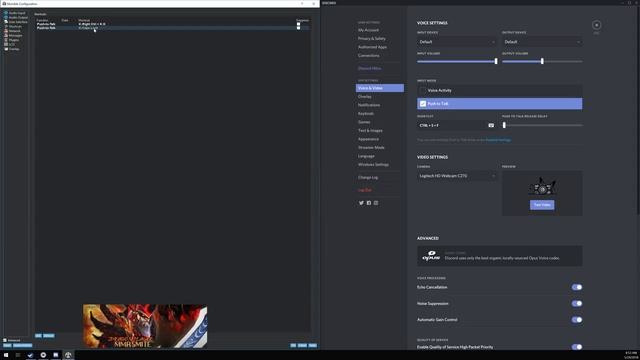Open Discord Nitro page
Viewport: 640px width, 360px height.
(x=369, y=69)
